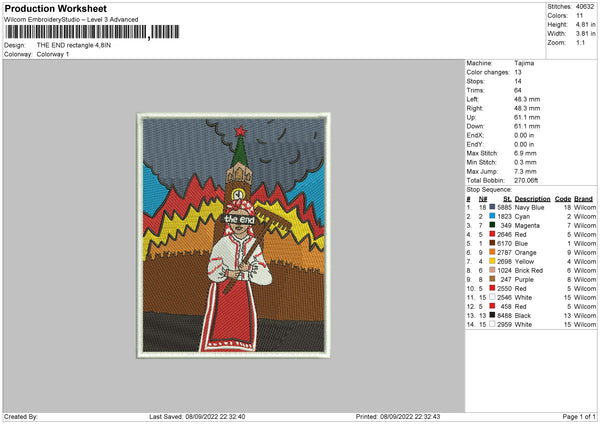The image size is (600, 424).
Task: Click the N# column header
Action: pyautogui.click(x=481, y=198)
